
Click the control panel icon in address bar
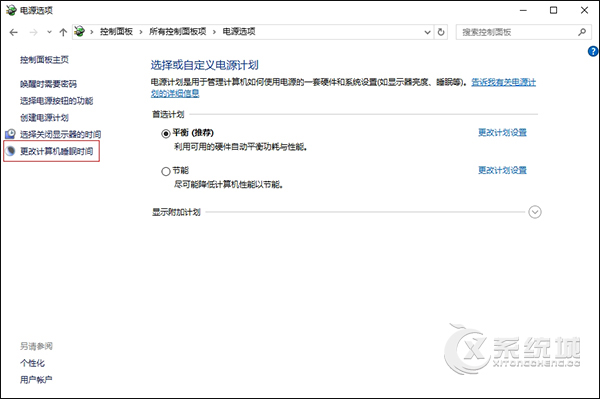(80, 32)
